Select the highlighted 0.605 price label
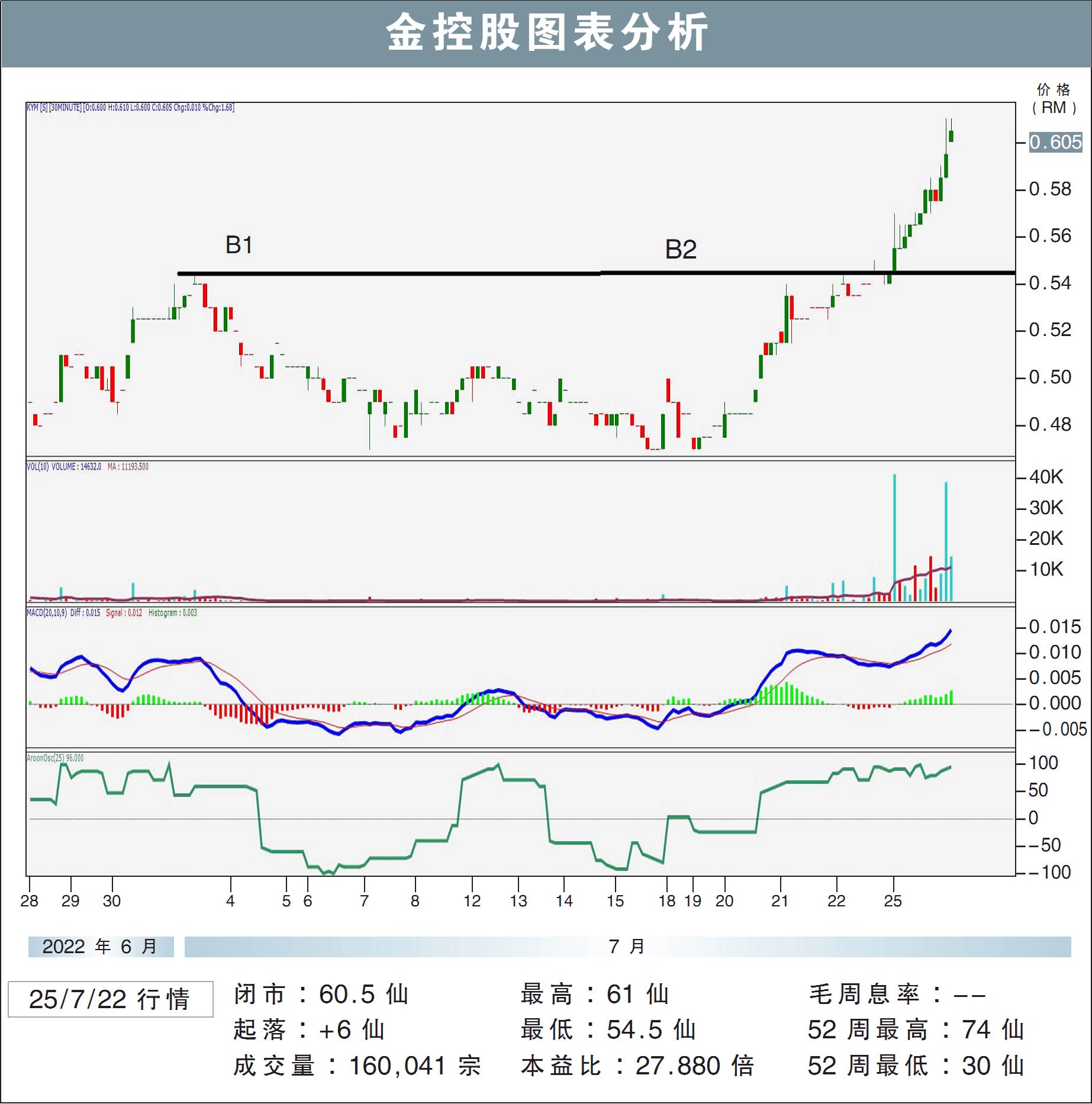Image resolution: width=1092 pixels, height=1104 pixels. pos(1056,142)
